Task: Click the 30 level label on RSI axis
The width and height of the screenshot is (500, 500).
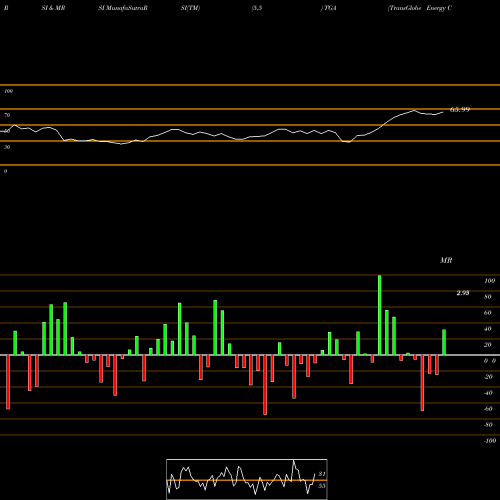Action: point(7,147)
